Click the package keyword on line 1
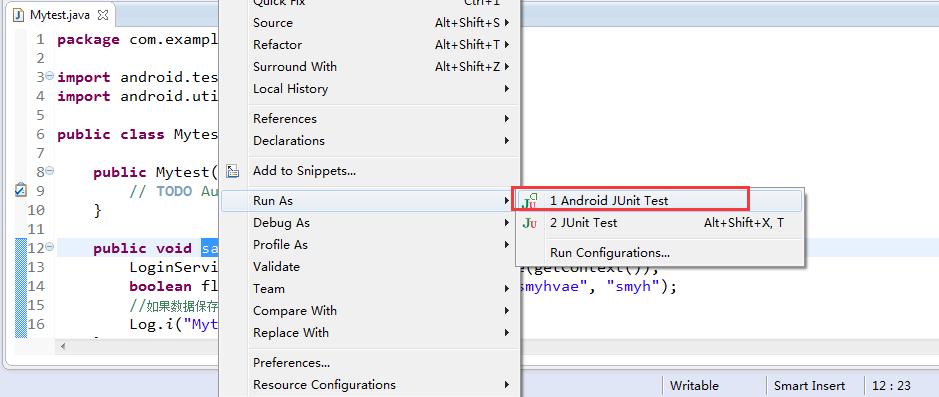 tap(89, 40)
